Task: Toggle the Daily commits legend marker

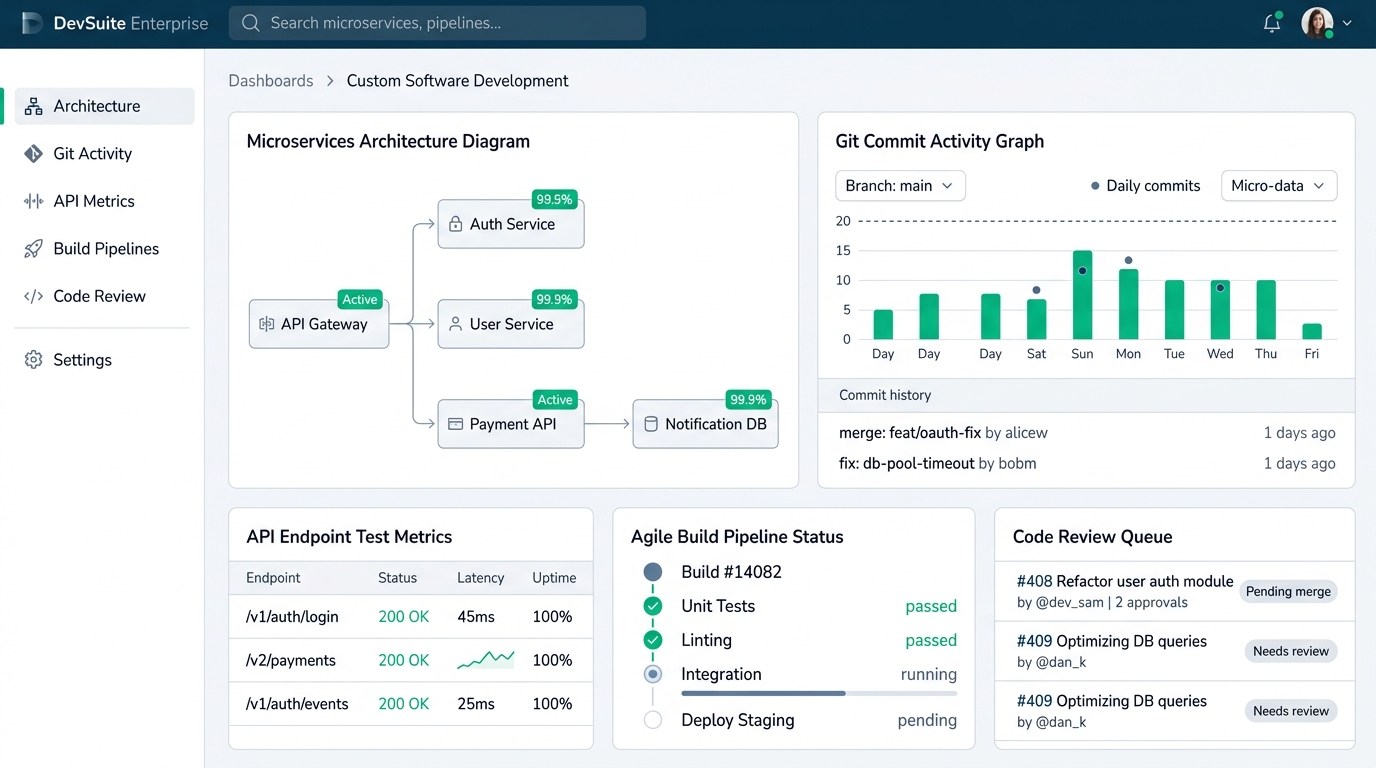Action: tap(1095, 186)
